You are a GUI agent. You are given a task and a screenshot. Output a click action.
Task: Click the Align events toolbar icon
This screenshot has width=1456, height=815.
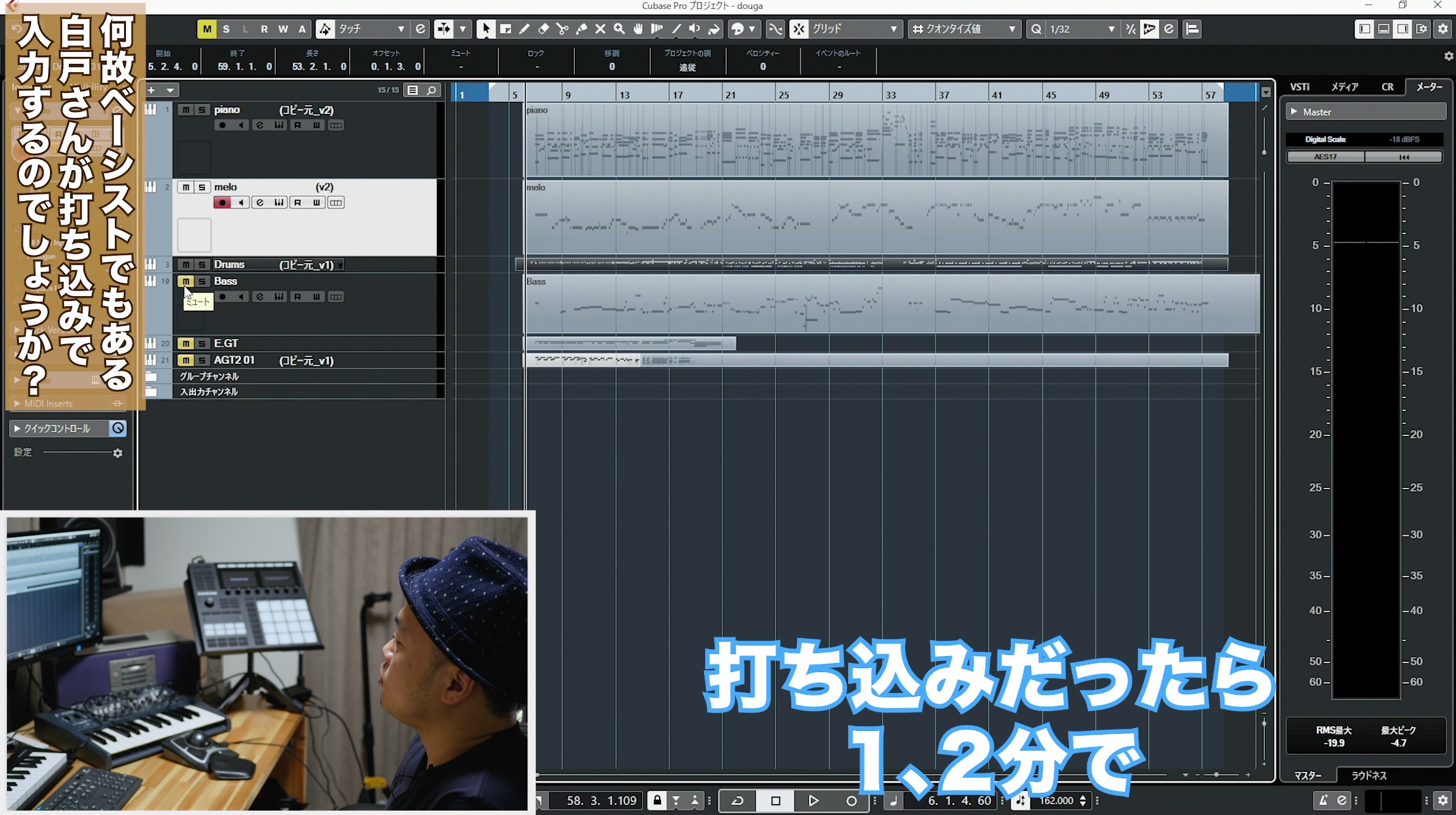(1192, 29)
